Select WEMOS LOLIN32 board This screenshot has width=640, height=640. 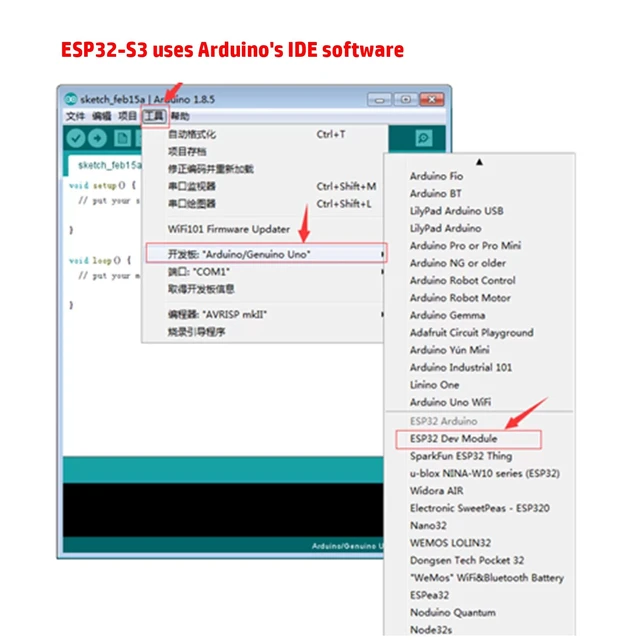tap(480, 543)
